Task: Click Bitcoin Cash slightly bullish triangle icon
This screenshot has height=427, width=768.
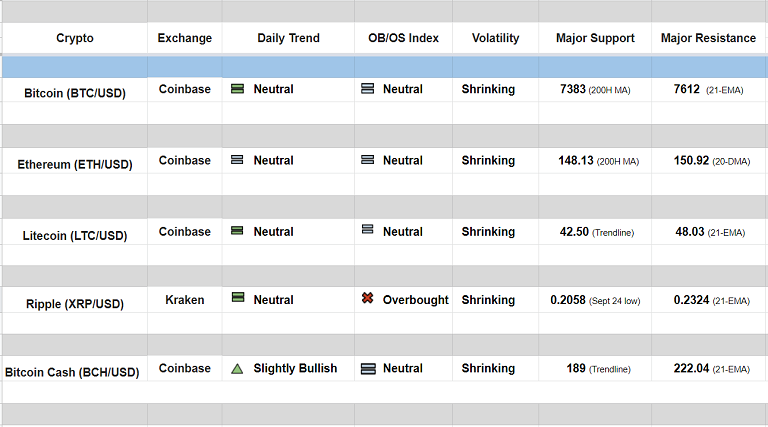Action: click(x=237, y=368)
